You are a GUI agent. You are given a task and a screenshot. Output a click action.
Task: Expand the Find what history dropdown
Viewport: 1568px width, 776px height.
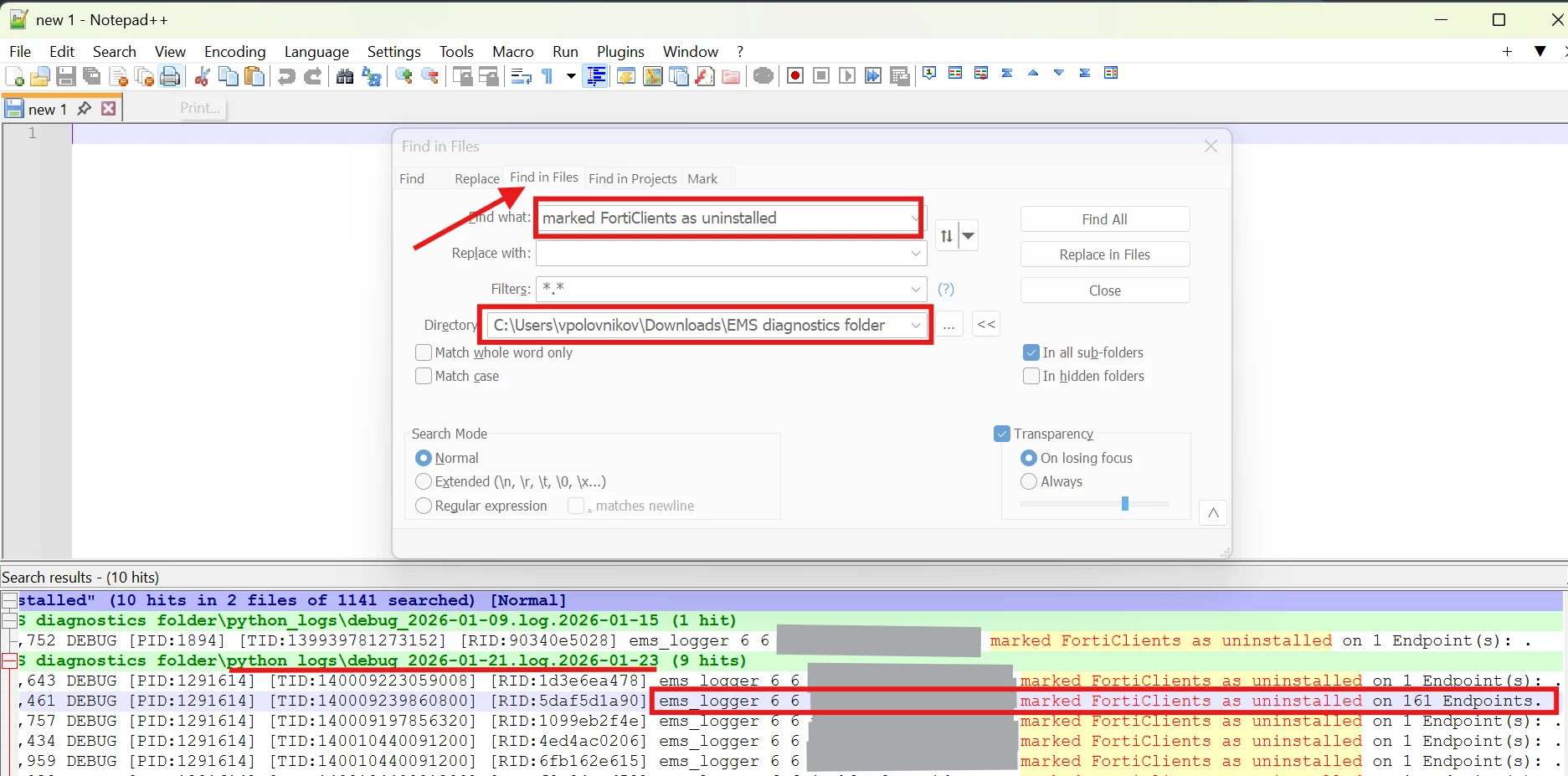coord(914,218)
